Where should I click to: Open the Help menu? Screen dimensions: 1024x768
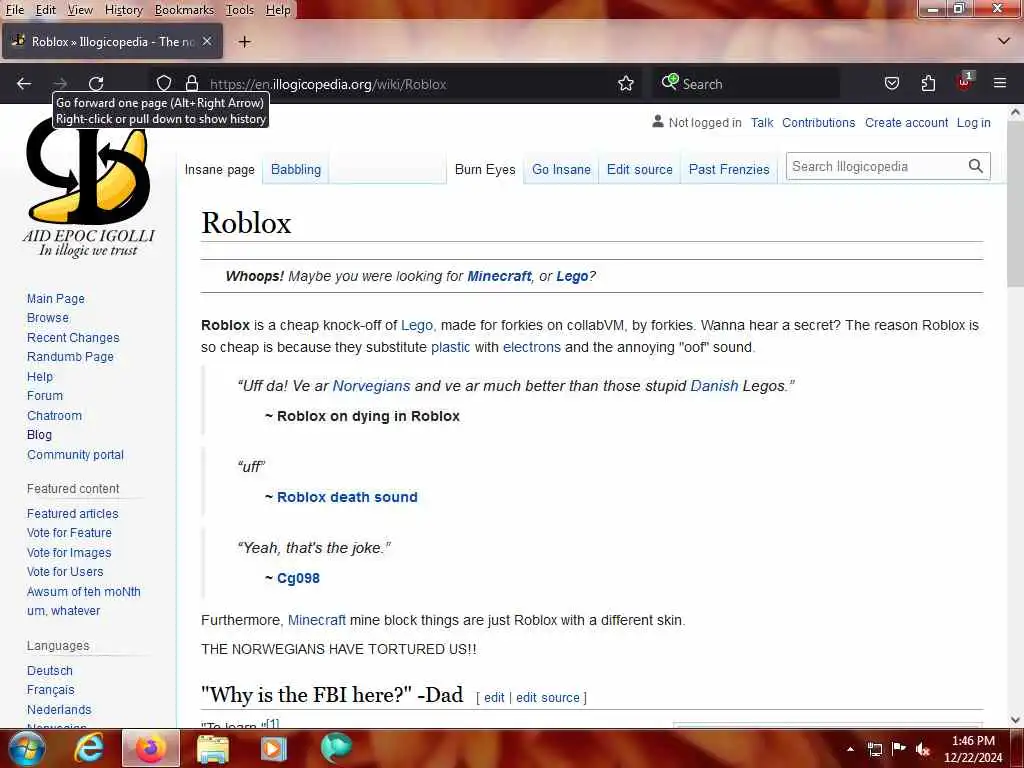click(x=278, y=10)
